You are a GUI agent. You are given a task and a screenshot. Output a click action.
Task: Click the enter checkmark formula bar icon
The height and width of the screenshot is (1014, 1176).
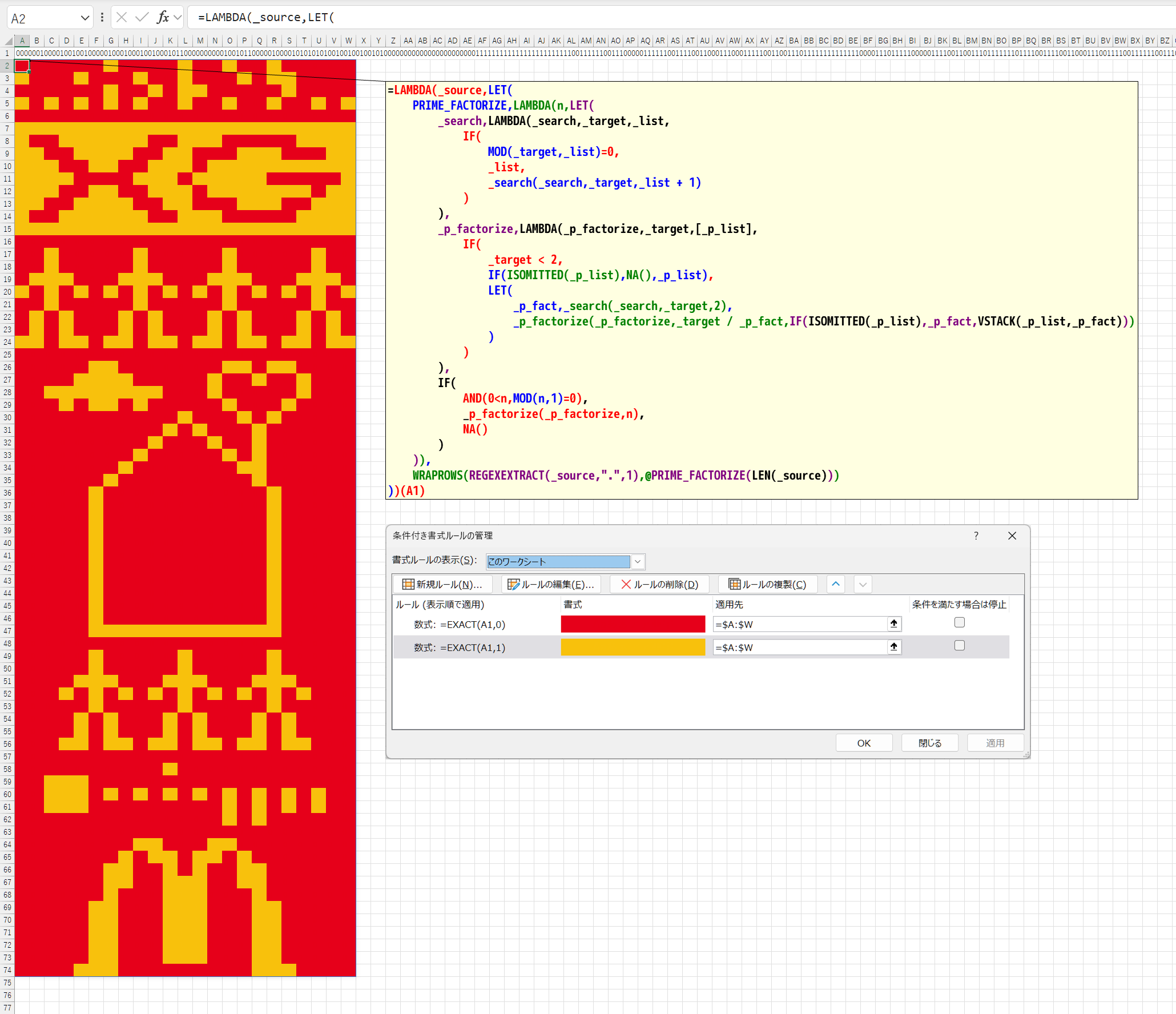point(142,17)
